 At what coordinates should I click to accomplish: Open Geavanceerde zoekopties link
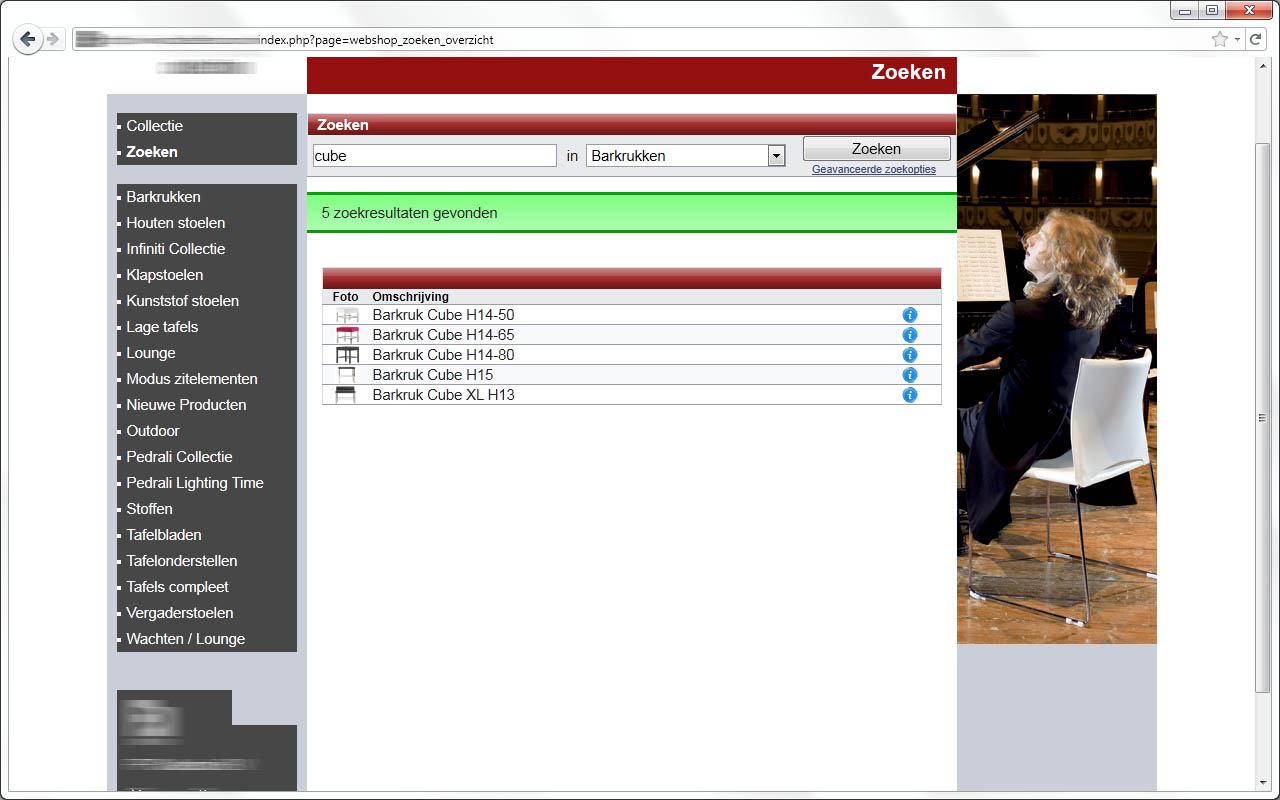874,169
